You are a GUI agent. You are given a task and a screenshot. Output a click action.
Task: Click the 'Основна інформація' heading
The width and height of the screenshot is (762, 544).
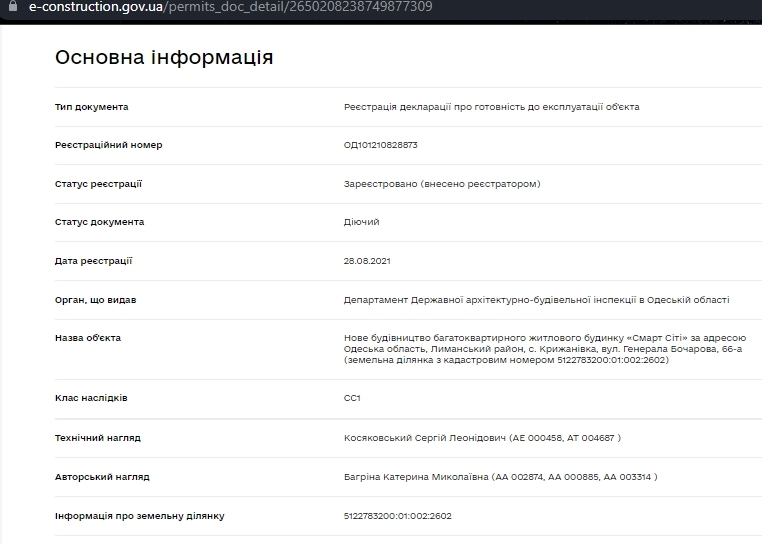(x=164, y=57)
